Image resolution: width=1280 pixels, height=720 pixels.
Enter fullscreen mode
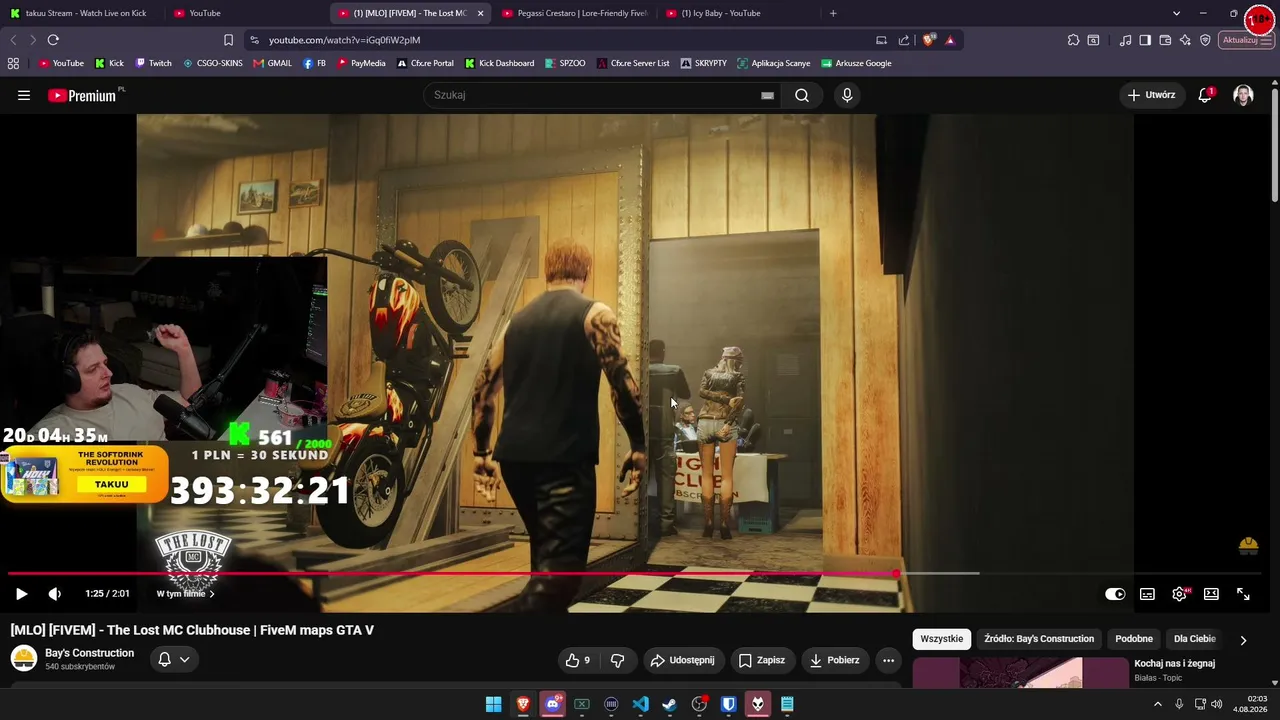click(1243, 594)
